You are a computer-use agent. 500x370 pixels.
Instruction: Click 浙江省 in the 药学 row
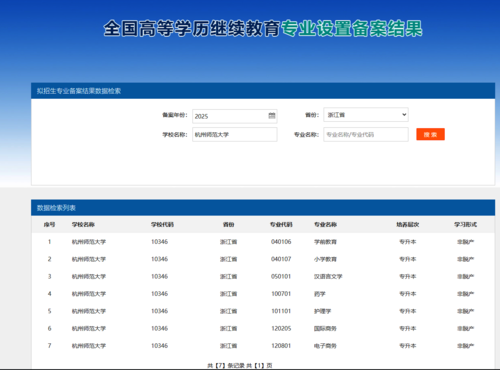(x=228, y=294)
